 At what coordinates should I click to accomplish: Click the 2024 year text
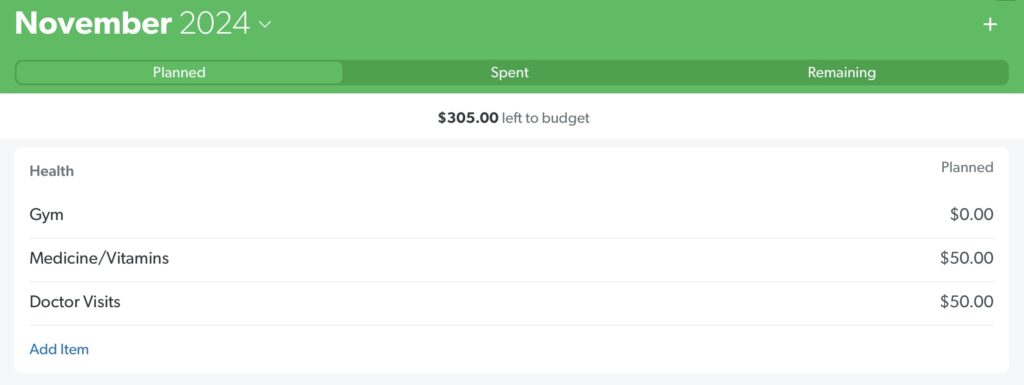(x=214, y=24)
